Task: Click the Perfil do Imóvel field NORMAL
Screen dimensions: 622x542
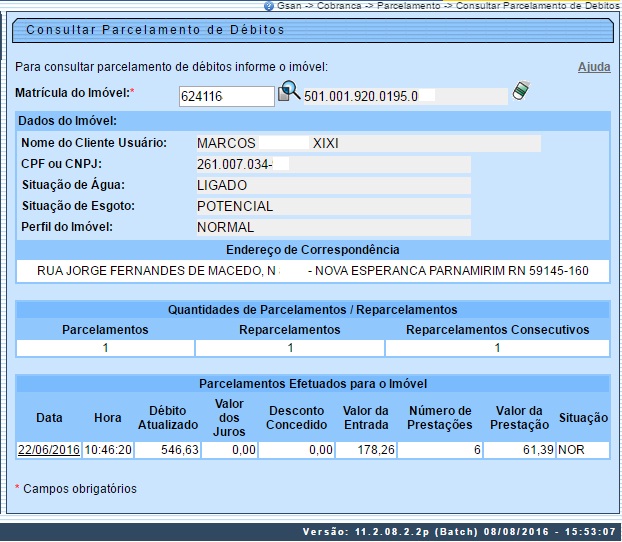Action: (x=331, y=227)
